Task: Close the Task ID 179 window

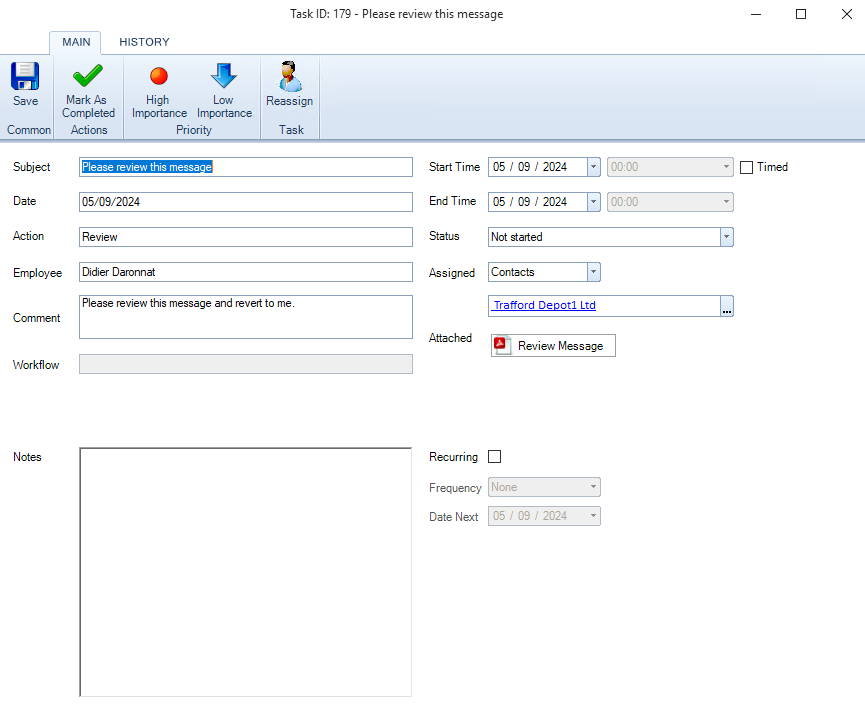Action: click(x=847, y=14)
